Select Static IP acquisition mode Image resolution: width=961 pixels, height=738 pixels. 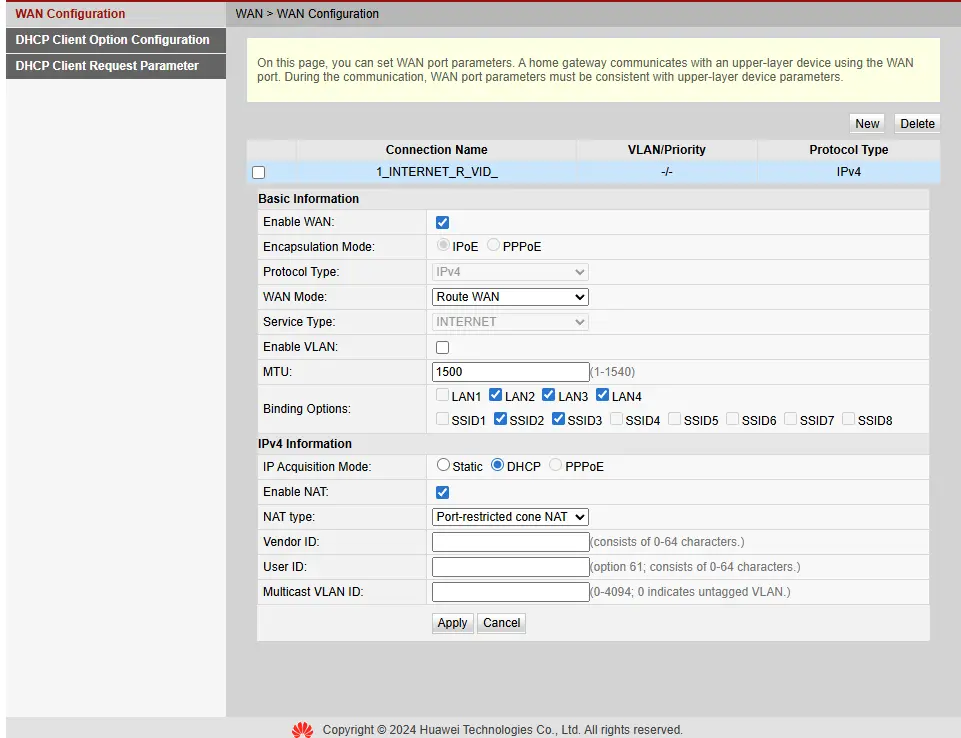443,465
